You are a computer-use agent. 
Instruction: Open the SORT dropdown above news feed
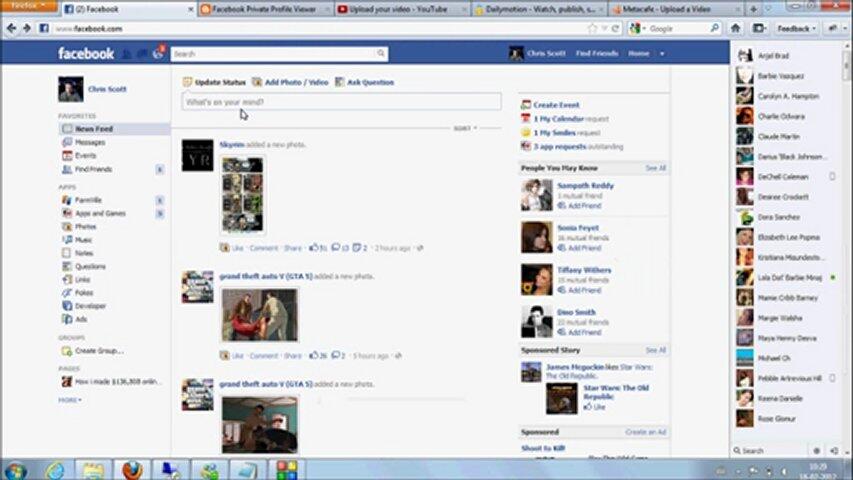click(465, 128)
